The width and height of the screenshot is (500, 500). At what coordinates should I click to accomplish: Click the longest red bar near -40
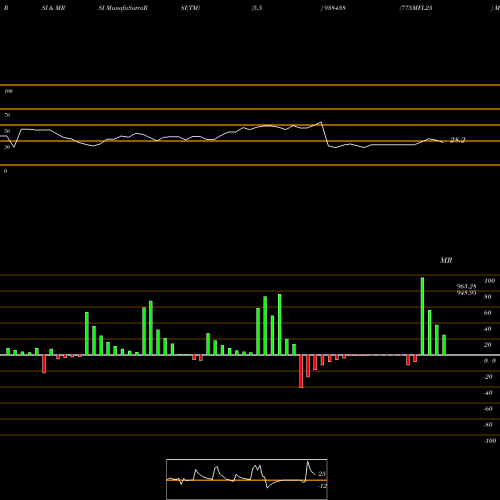(x=301, y=371)
